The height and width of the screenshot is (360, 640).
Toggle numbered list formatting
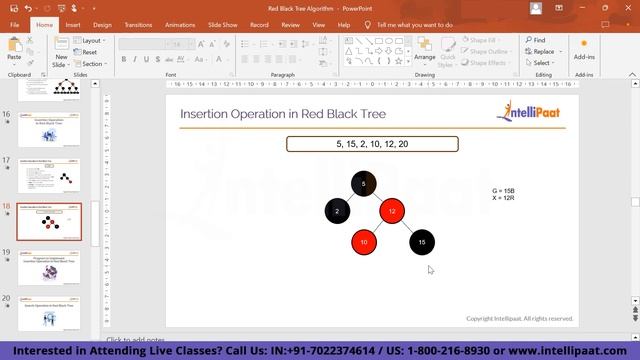click(264, 44)
